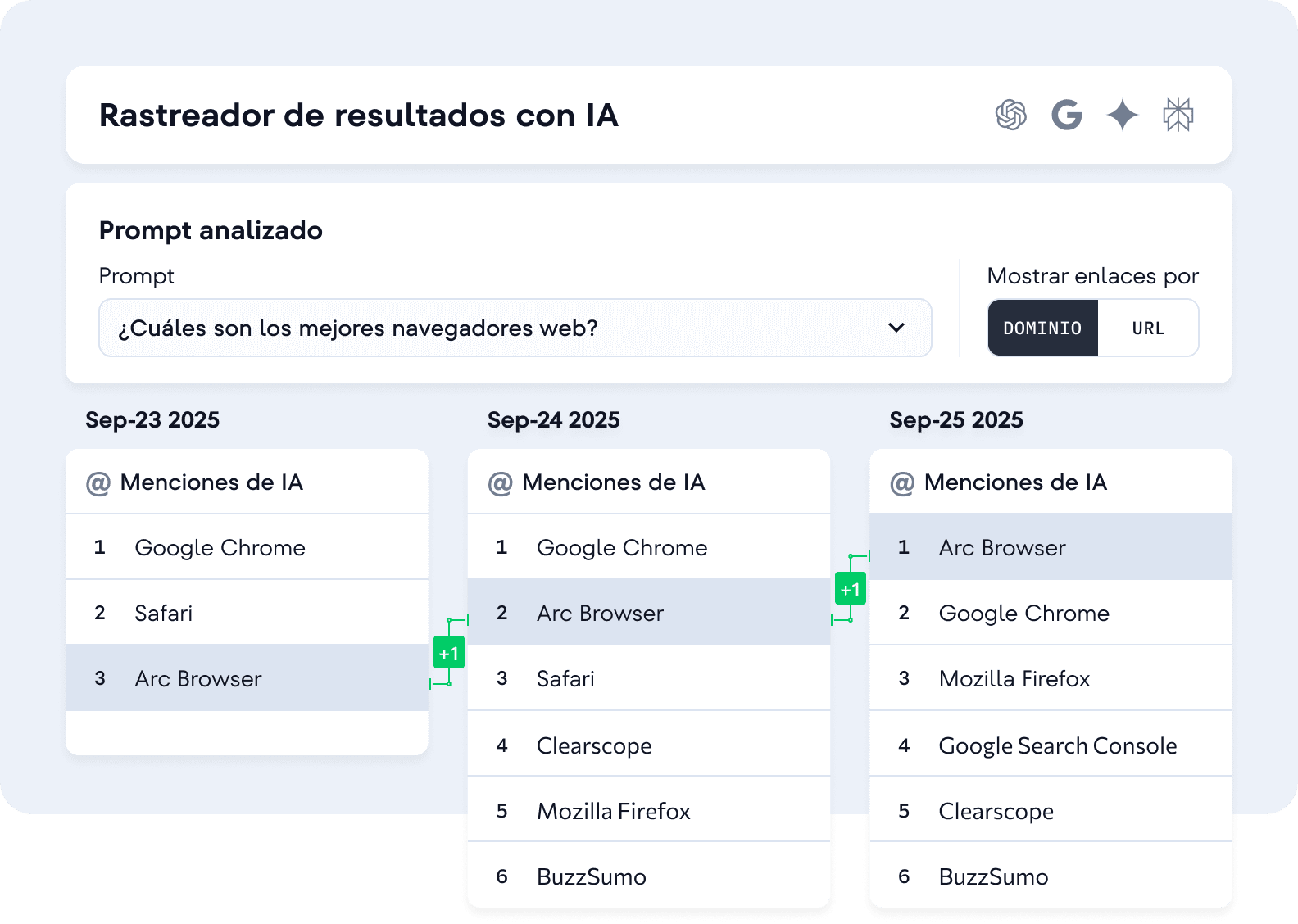Open the analyzed Prompt dropdown
Viewport: 1298px width, 924px height.
(x=515, y=328)
